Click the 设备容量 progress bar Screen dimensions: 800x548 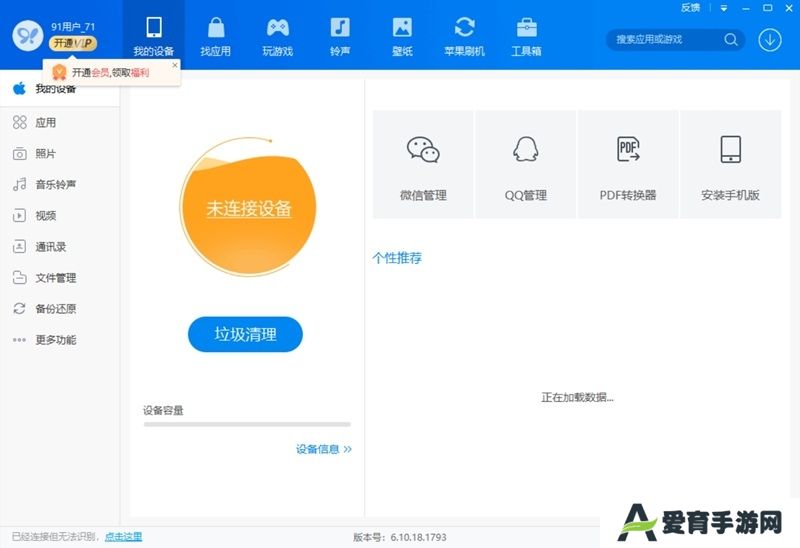pyautogui.click(x=247, y=424)
